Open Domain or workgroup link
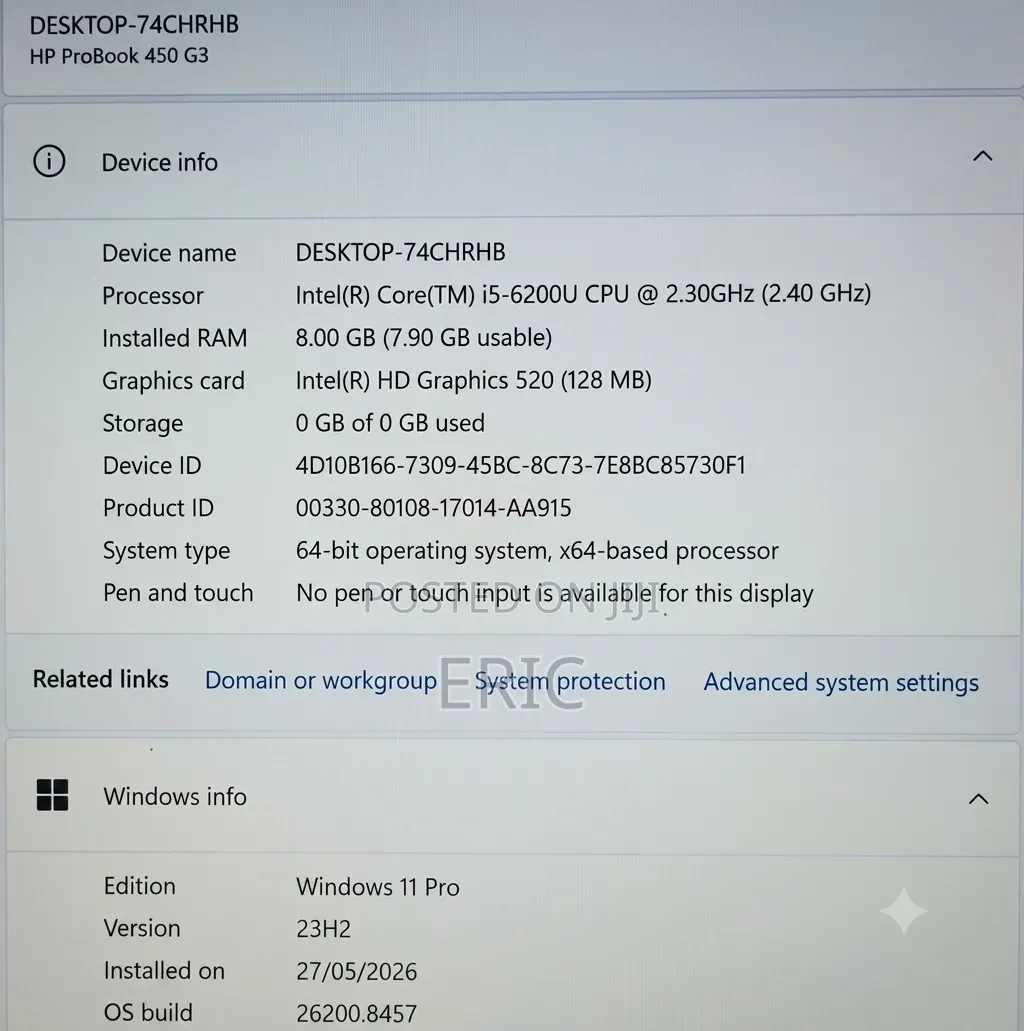Viewport: 1024px width, 1031px height. pyautogui.click(x=321, y=681)
